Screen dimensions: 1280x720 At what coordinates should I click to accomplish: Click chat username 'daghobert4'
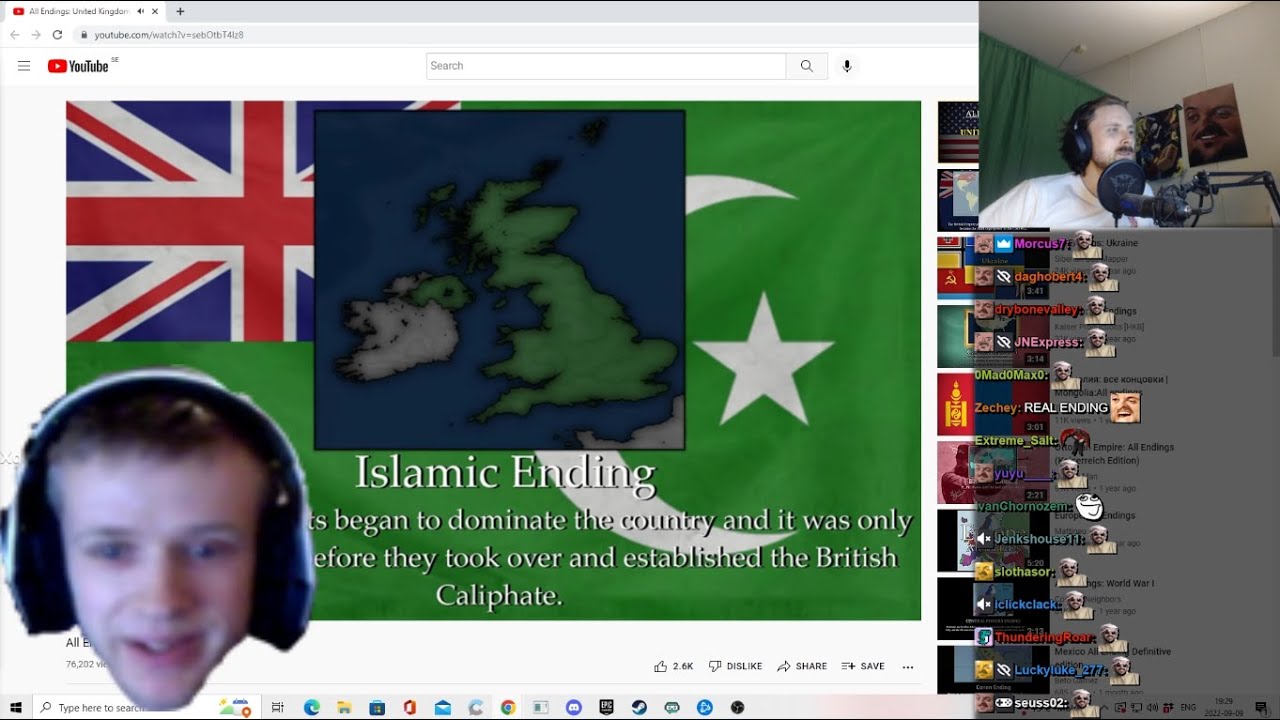[1050, 277]
